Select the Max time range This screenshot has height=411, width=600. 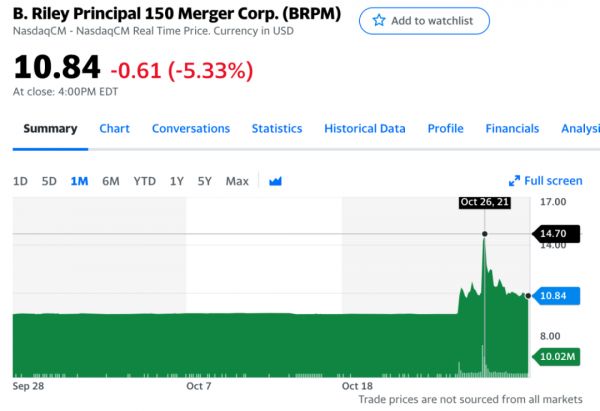pyautogui.click(x=237, y=181)
